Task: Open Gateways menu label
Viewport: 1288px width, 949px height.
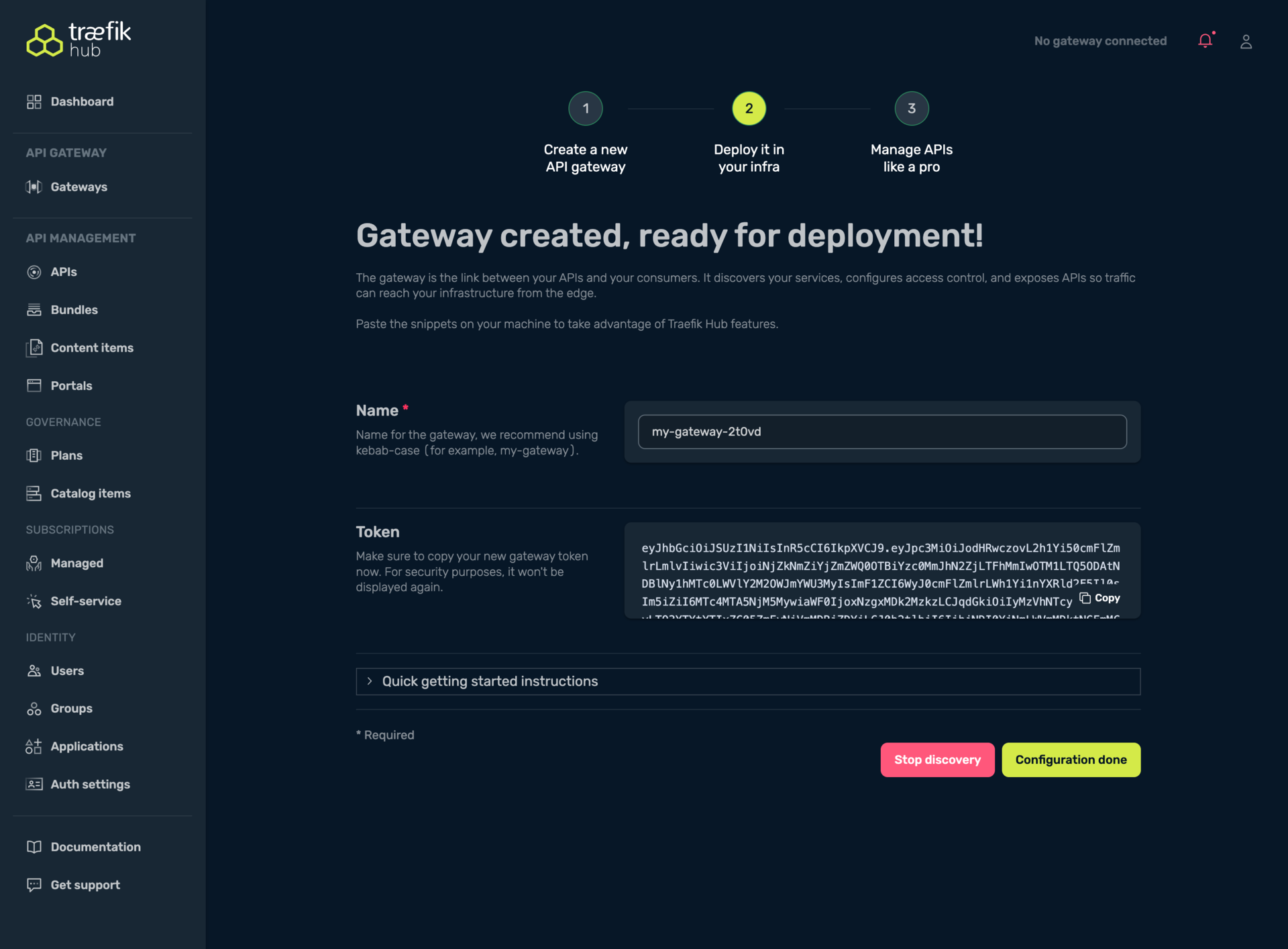Action: [x=79, y=187]
